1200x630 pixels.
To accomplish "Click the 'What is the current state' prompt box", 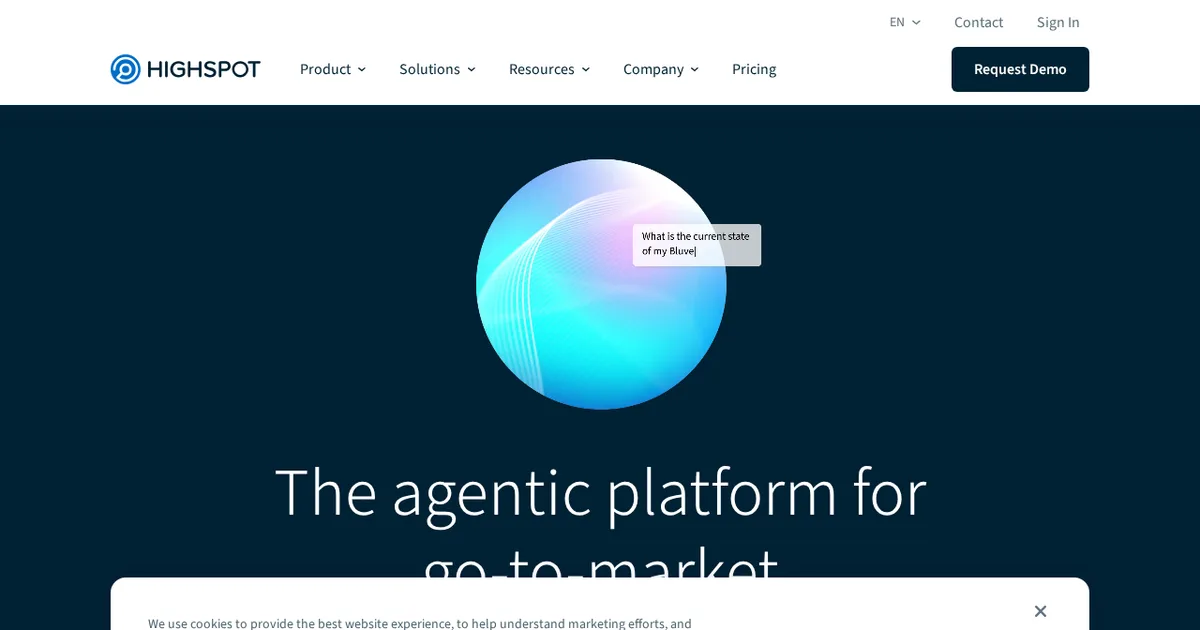I will (697, 245).
